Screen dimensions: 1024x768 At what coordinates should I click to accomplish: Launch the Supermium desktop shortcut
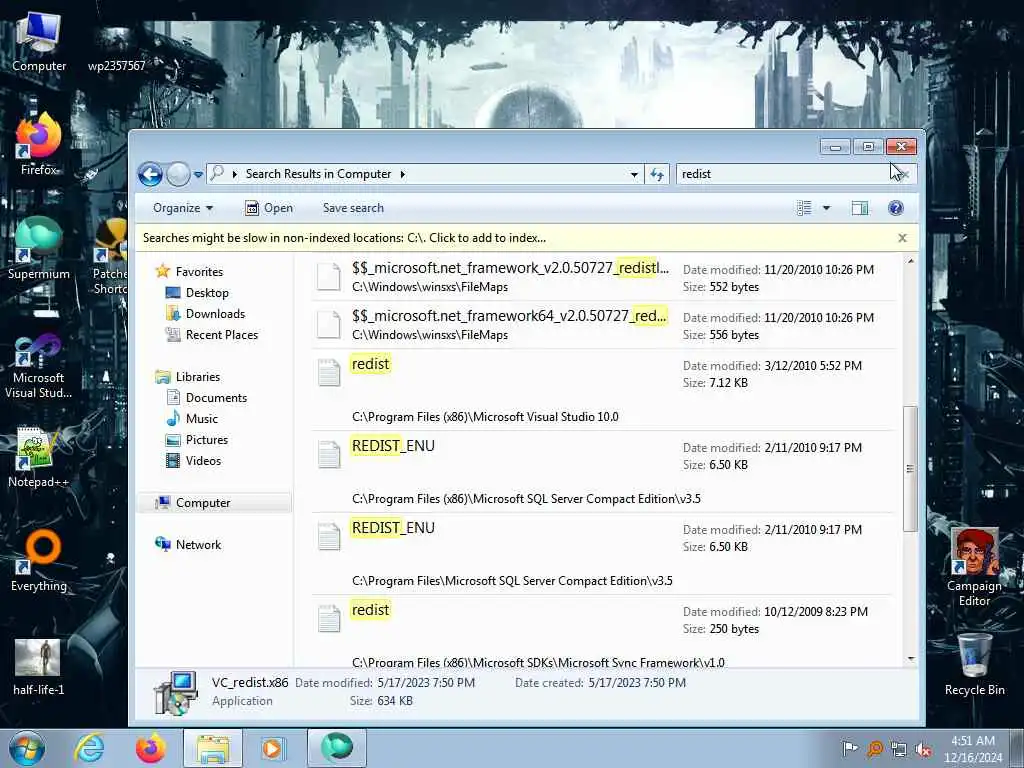[x=39, y=248]
